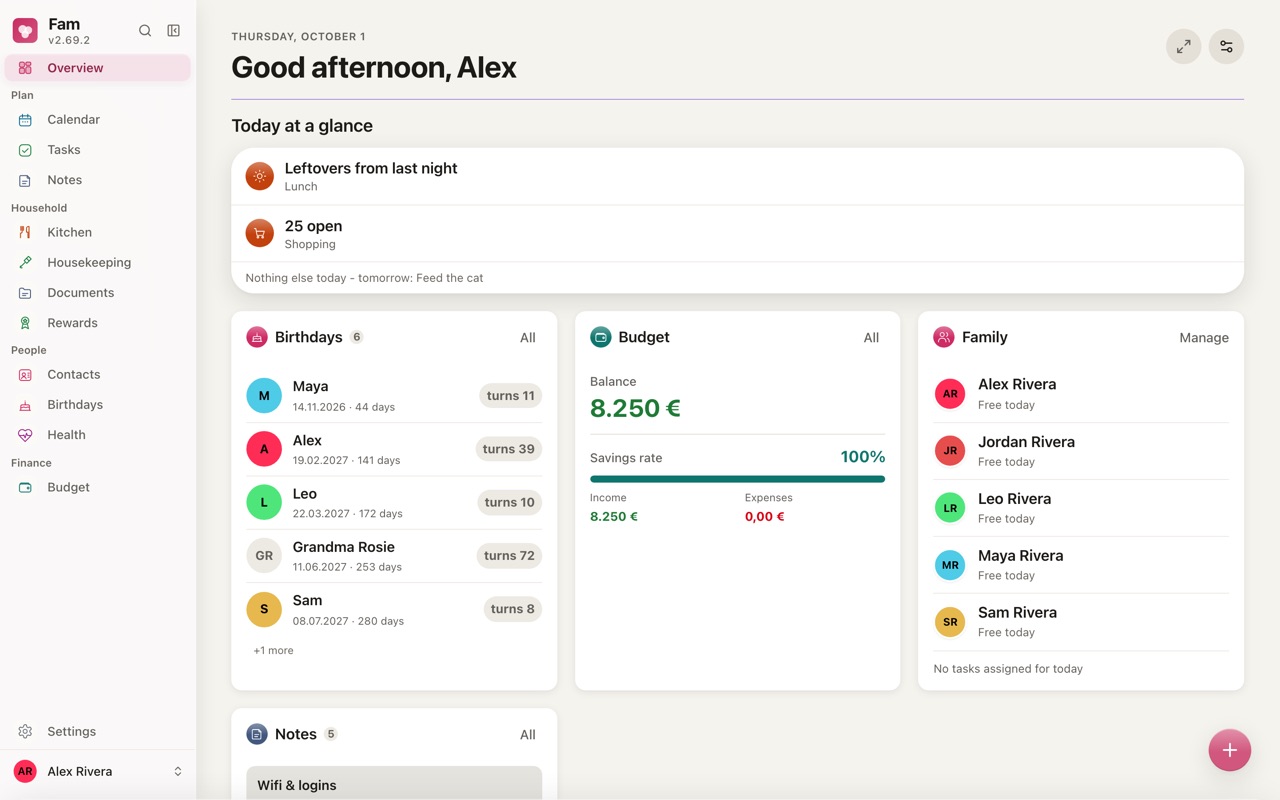Viewport: 1280px width, 800px height.
Task: Open Notes from the sidebar
Action: pos(98,180)
